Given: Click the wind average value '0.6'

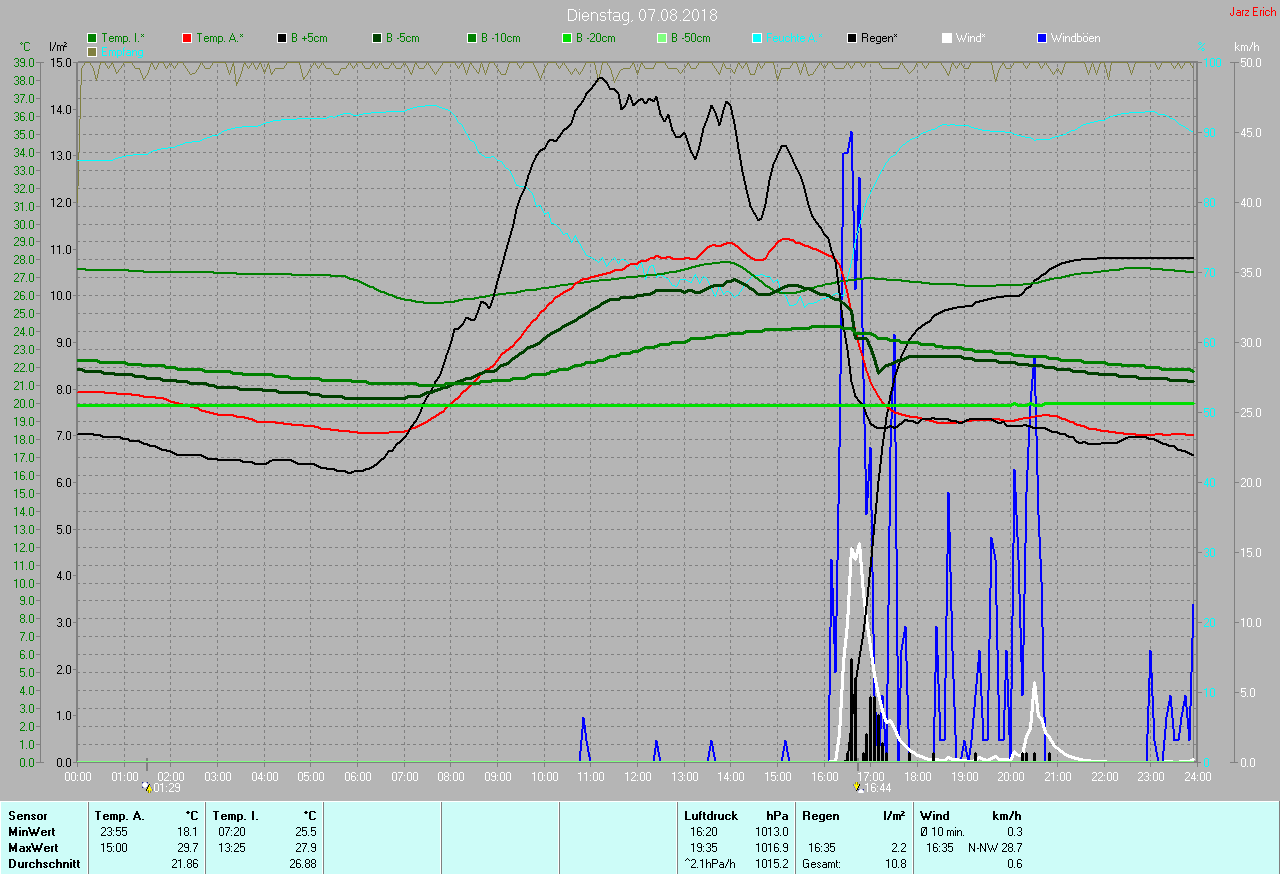Looking at the screenshot, I should coord(1014,864).
